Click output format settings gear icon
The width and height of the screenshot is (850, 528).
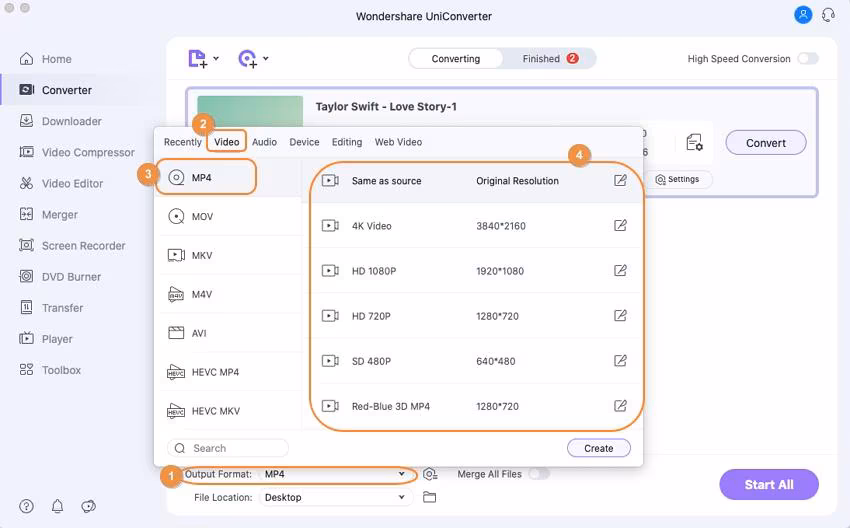click(430, 474)
